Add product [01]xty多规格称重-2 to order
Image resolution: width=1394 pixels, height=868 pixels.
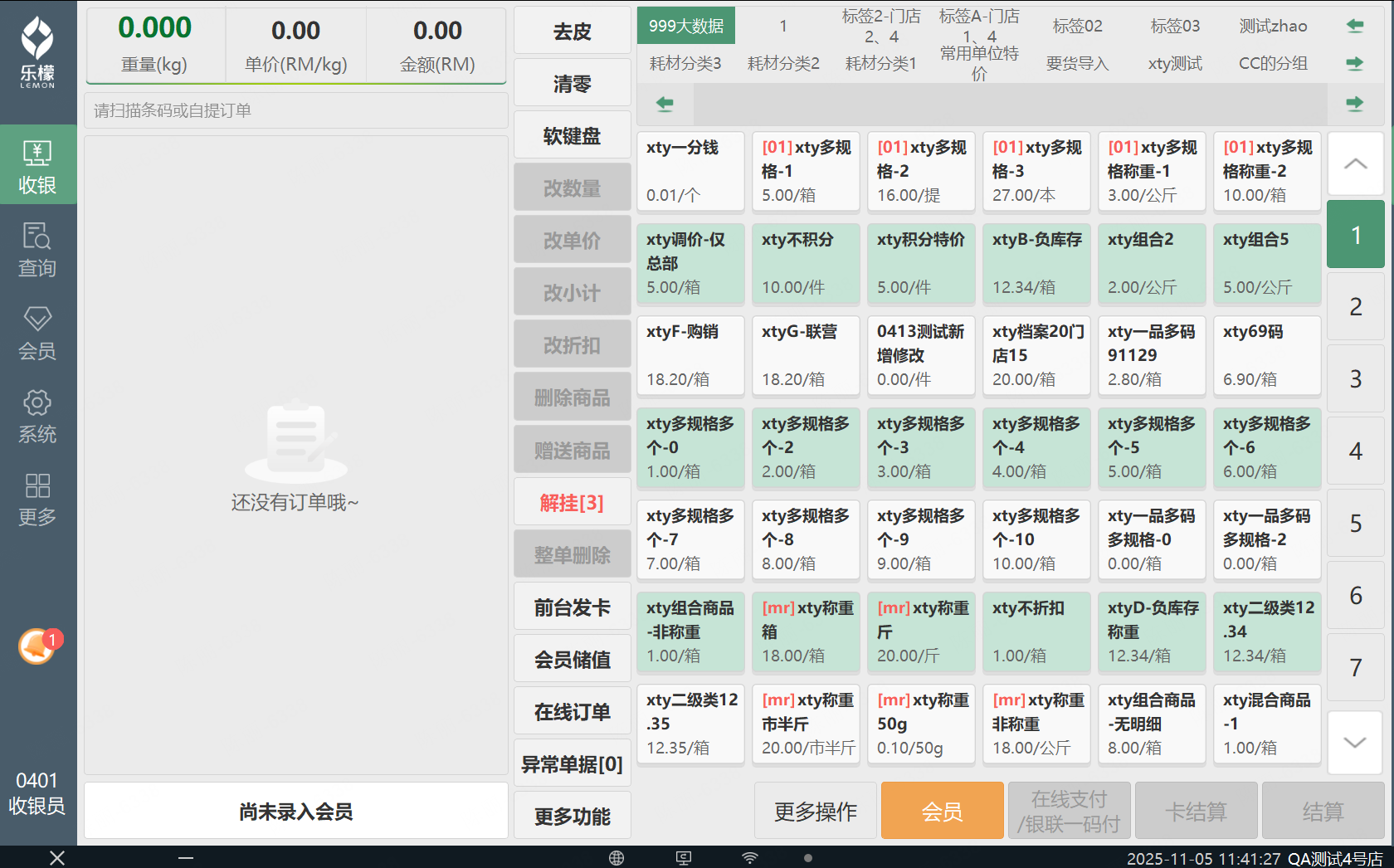pos(1267,171)
